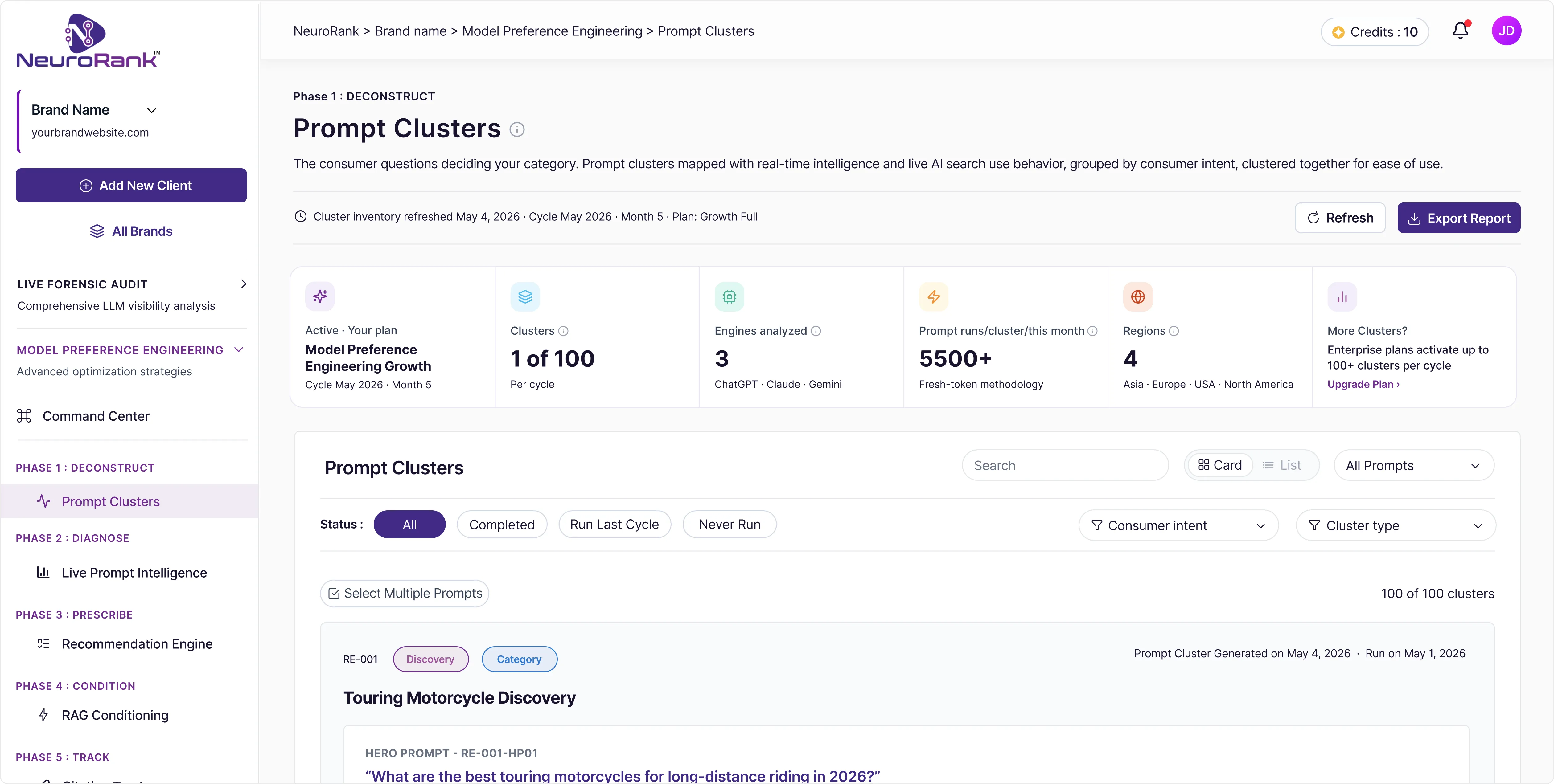This screenshot has height=784, width=1554.
Task: Click the stacked layers icon beside All Brands
Action: pyautogui.click(x=97, y=231)
